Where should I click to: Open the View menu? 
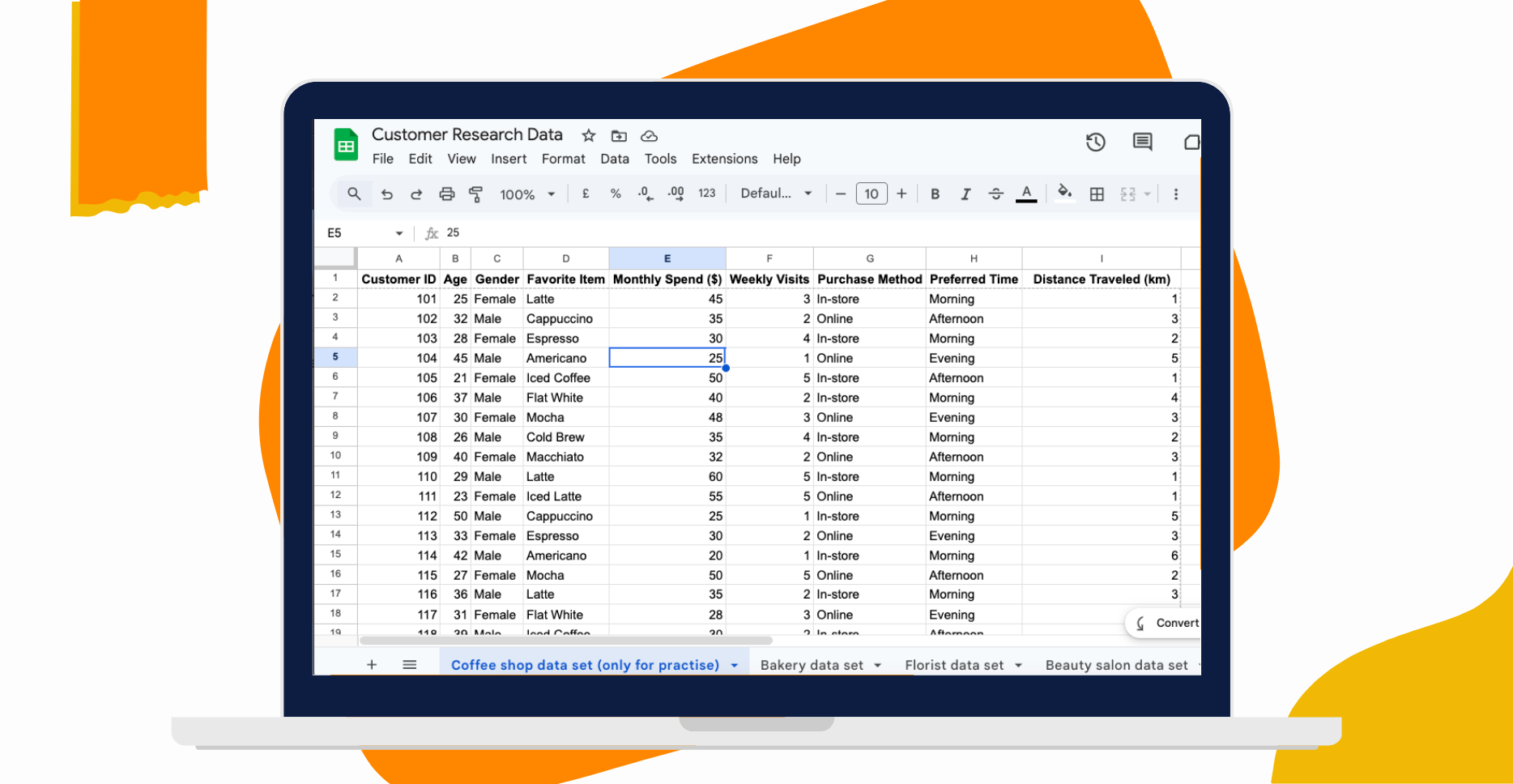462,159
